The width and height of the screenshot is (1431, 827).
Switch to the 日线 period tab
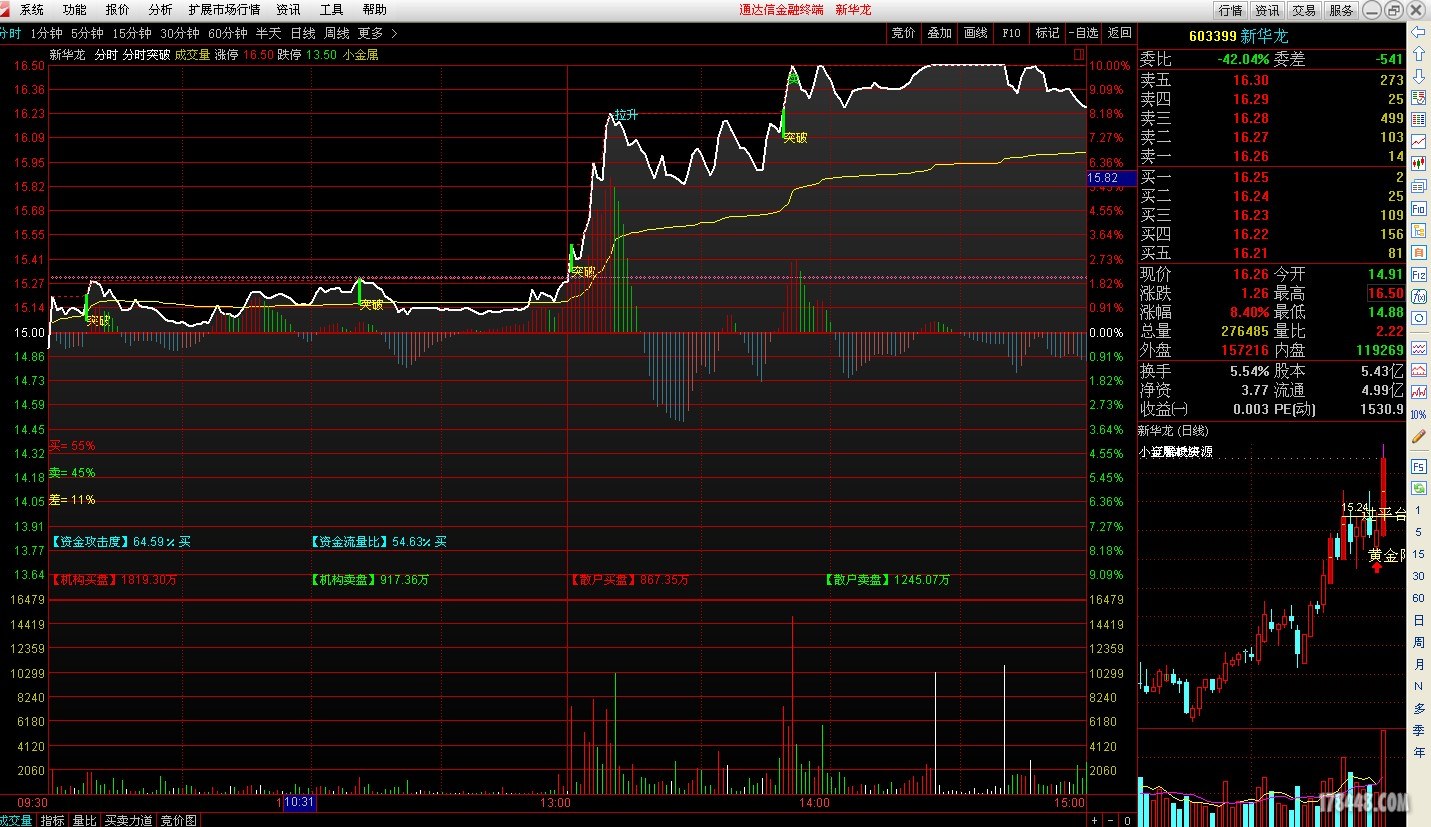303,33
